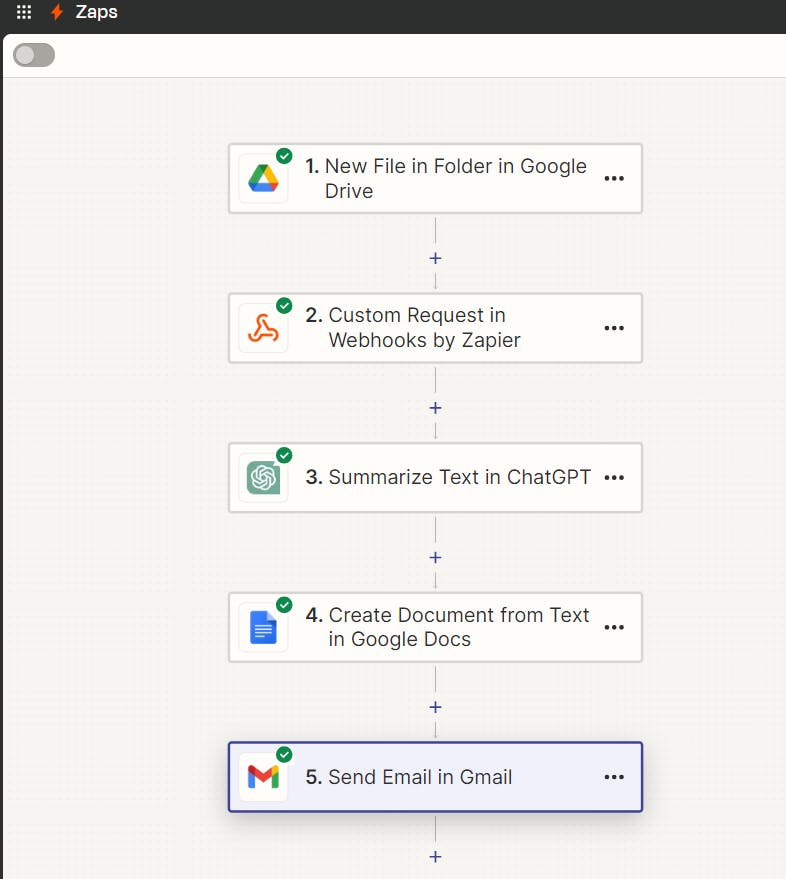Select the Summarize Text in ChatGPT step

(459, 478)
